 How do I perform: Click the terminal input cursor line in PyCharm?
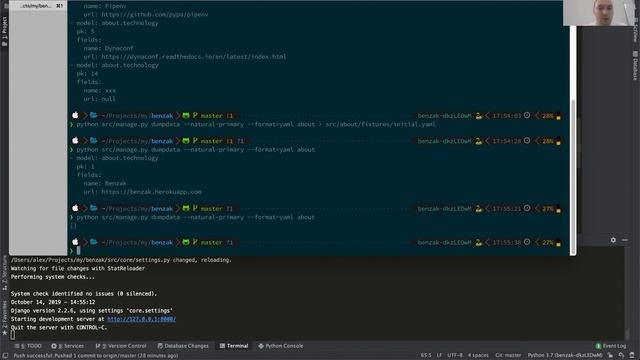tap(13, 336)
